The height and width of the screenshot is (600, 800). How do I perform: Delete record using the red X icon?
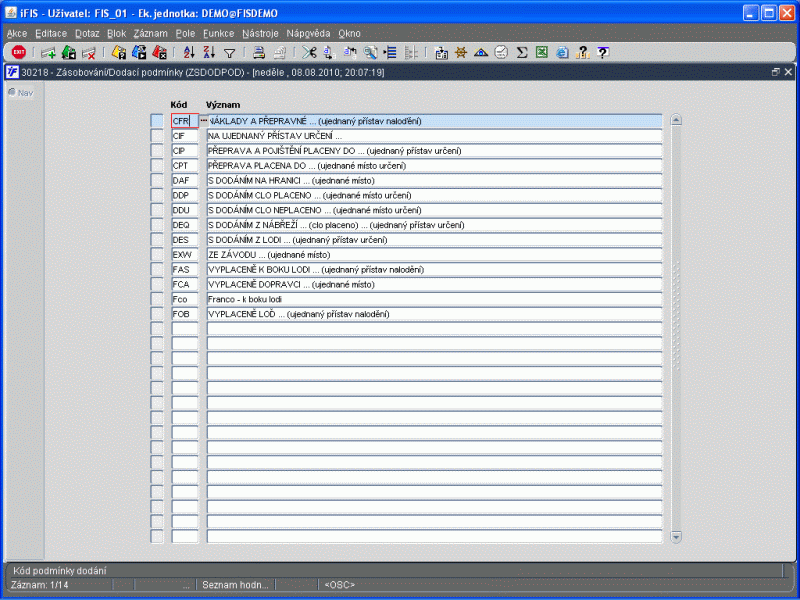pyautogui.click(x=89, y=52)
